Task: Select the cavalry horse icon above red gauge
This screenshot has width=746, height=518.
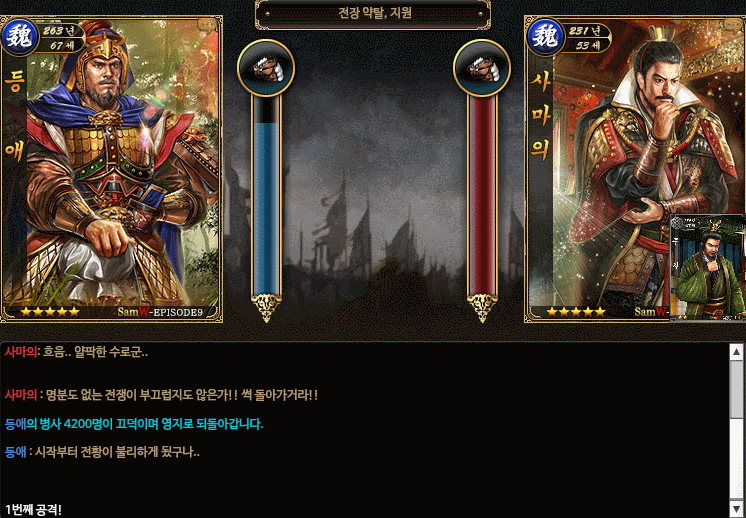Action: click(x=482, y=68)
